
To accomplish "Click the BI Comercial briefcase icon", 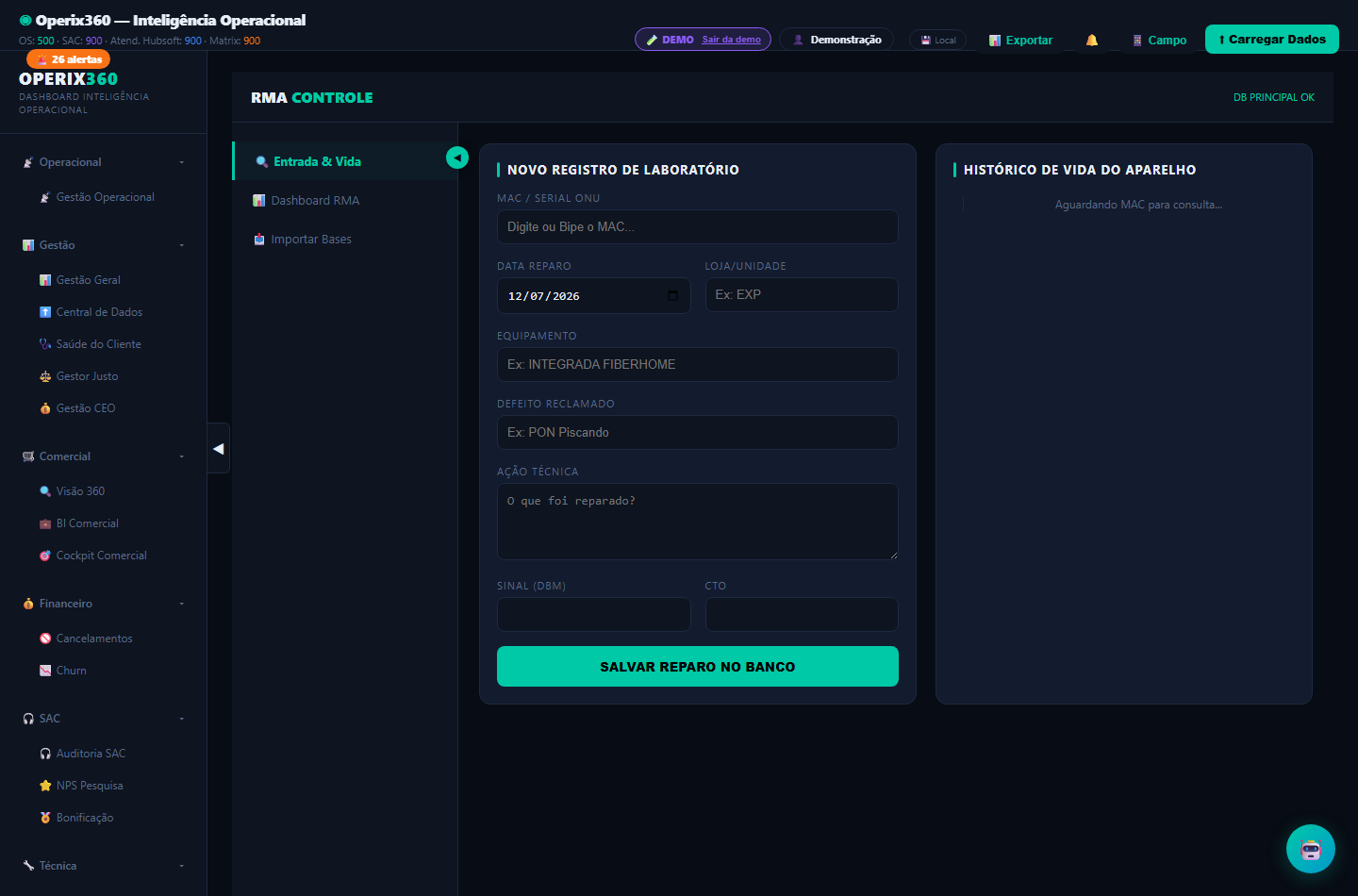I will [45, 523].
